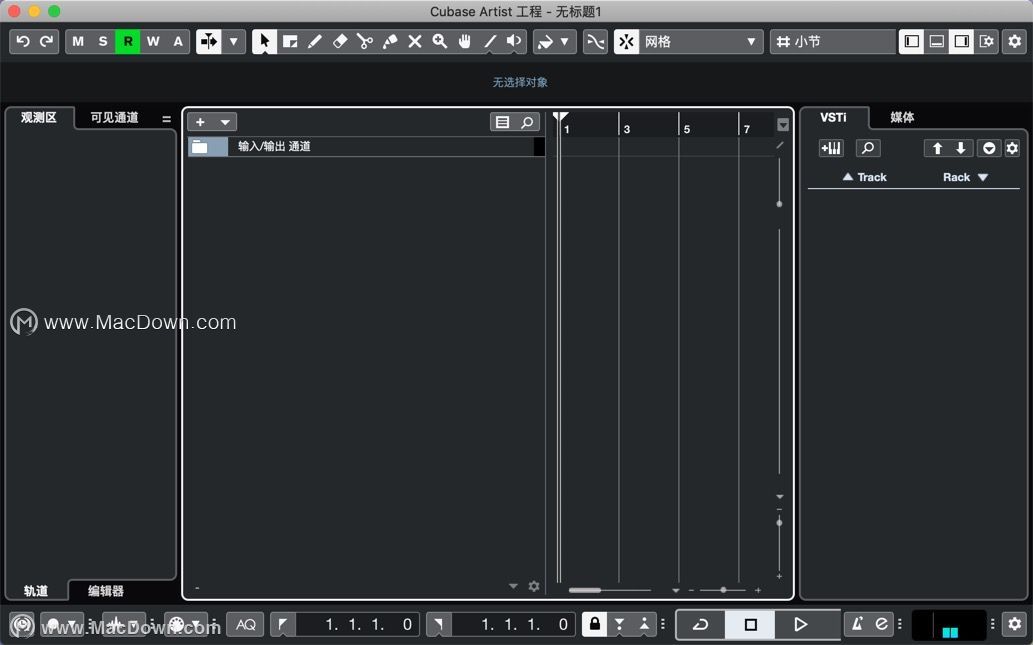1033x645 pixels.
Task: Switch to the VSTi tab
Action: (833, 117)
